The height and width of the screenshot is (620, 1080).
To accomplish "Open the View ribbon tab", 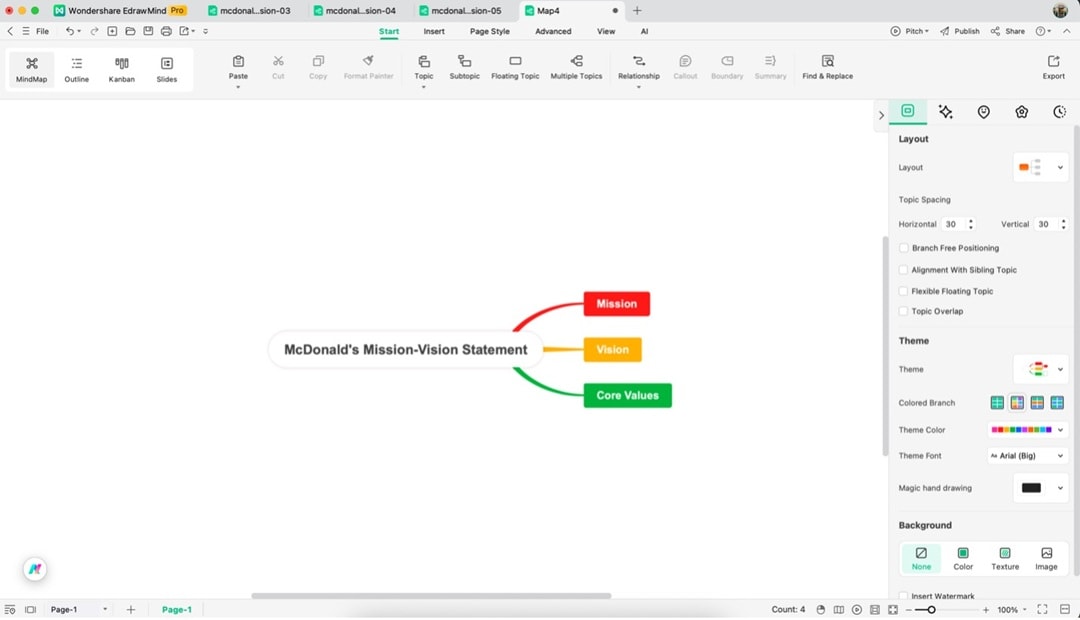I will click(606, 31).
